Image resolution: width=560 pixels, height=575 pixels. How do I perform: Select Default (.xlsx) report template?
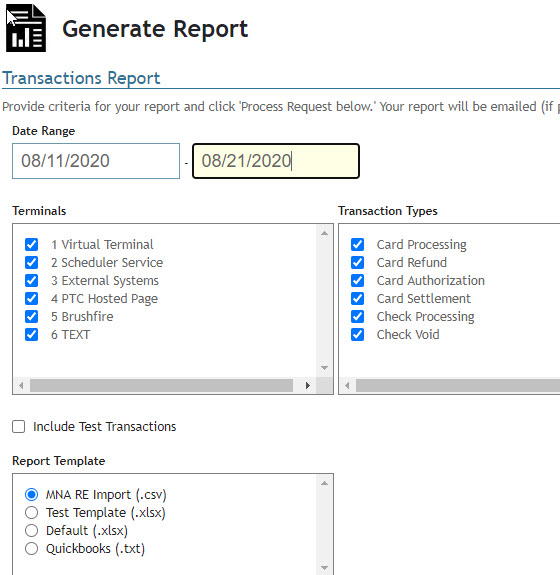[x=32, y=530]
